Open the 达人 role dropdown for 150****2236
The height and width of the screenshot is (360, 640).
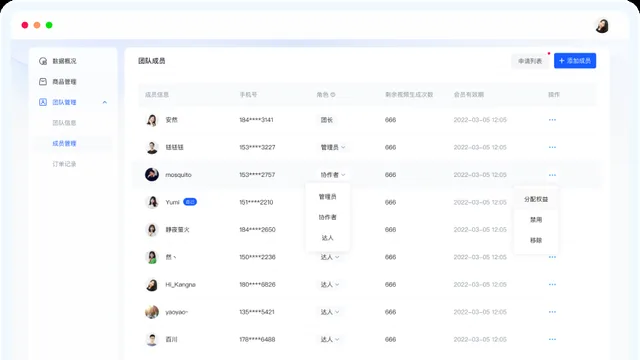click(330, 257)
